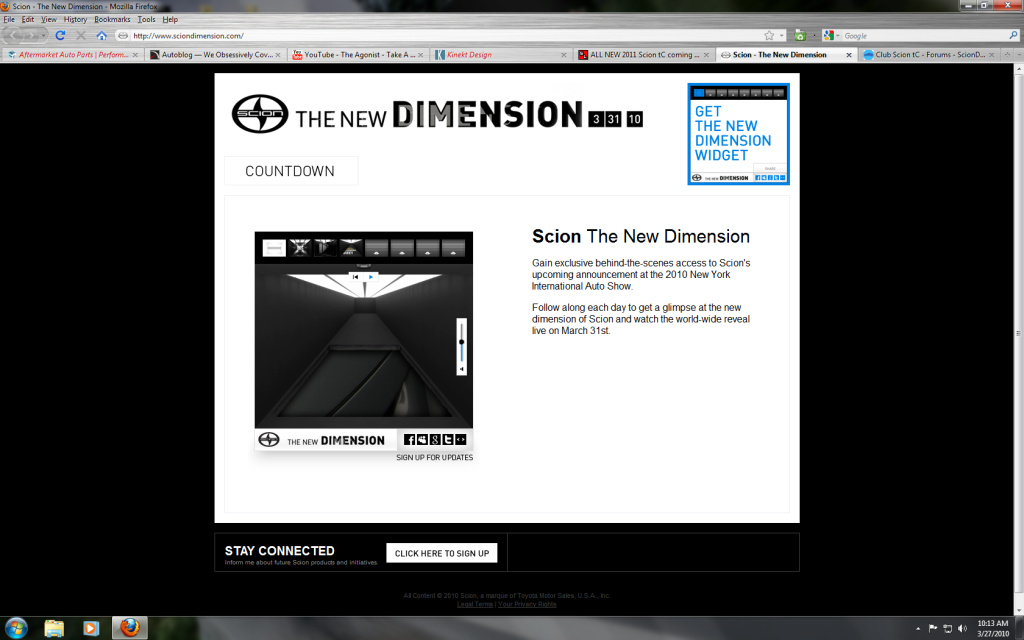Open the Windows Start menu
This screenshot has height=640, width=1024.
click(16, 628)
